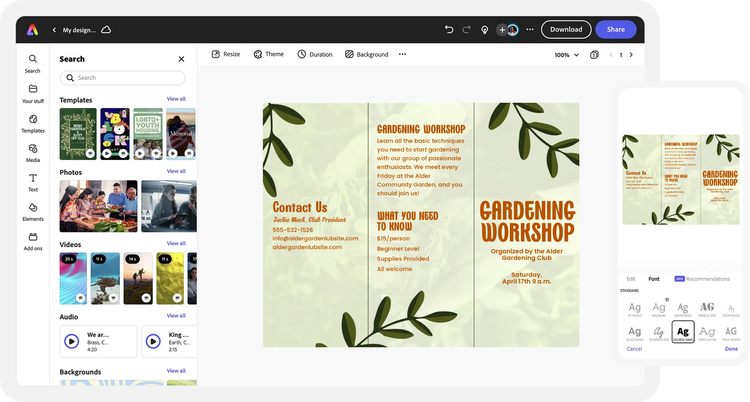The image size is (750, 402).
Task: Click the Adobe Express home logo
Action: tap(32, 30)
